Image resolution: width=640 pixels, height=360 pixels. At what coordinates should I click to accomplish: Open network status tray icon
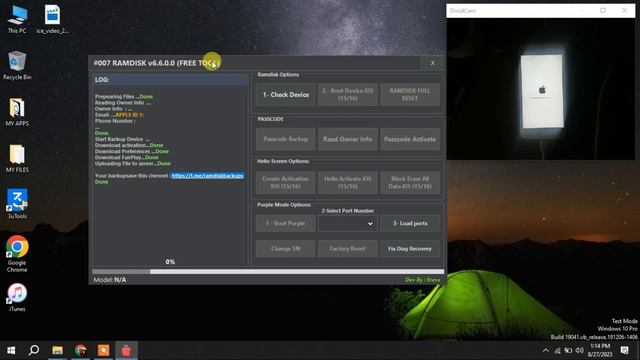tap(557, 351)
